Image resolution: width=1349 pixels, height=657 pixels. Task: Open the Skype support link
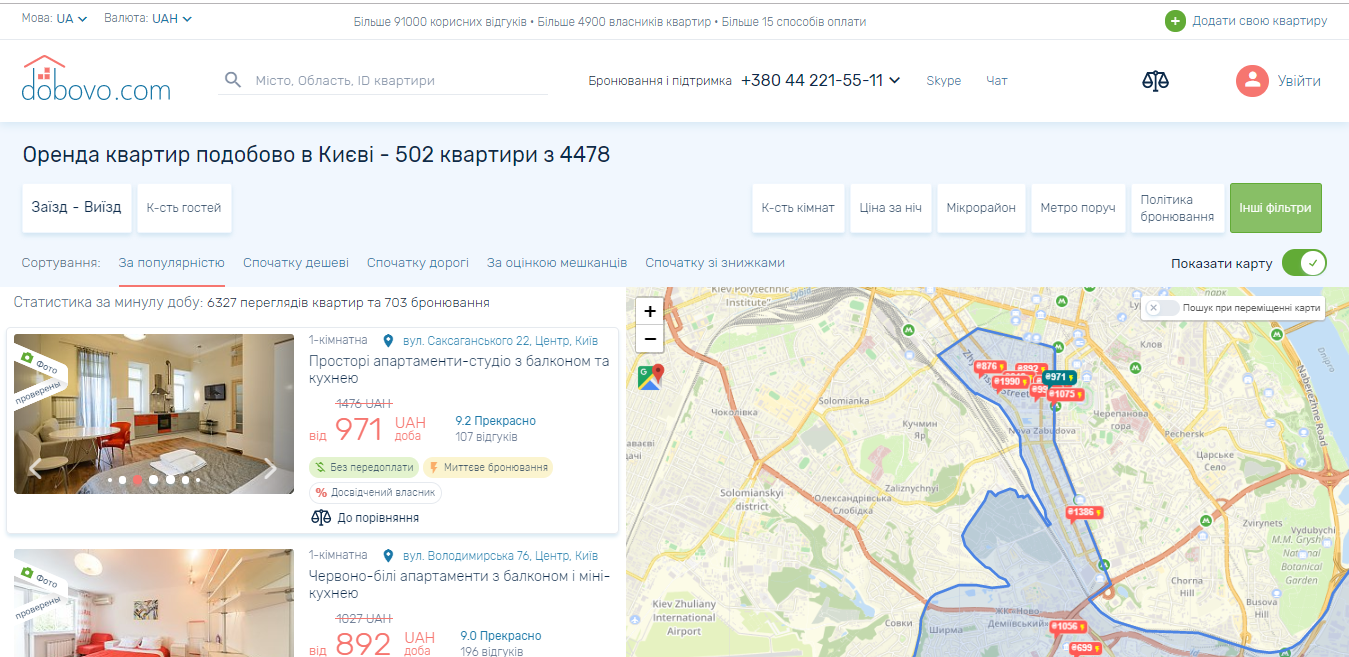click(943, 81)
